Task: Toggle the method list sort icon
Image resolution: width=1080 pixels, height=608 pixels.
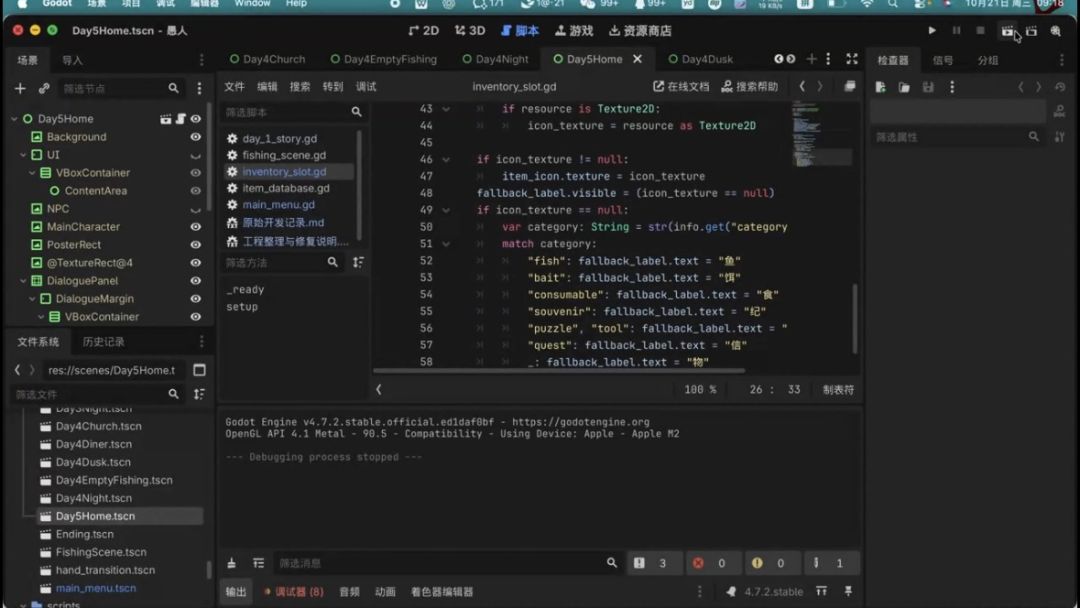Action: click(x=358, y=262)
